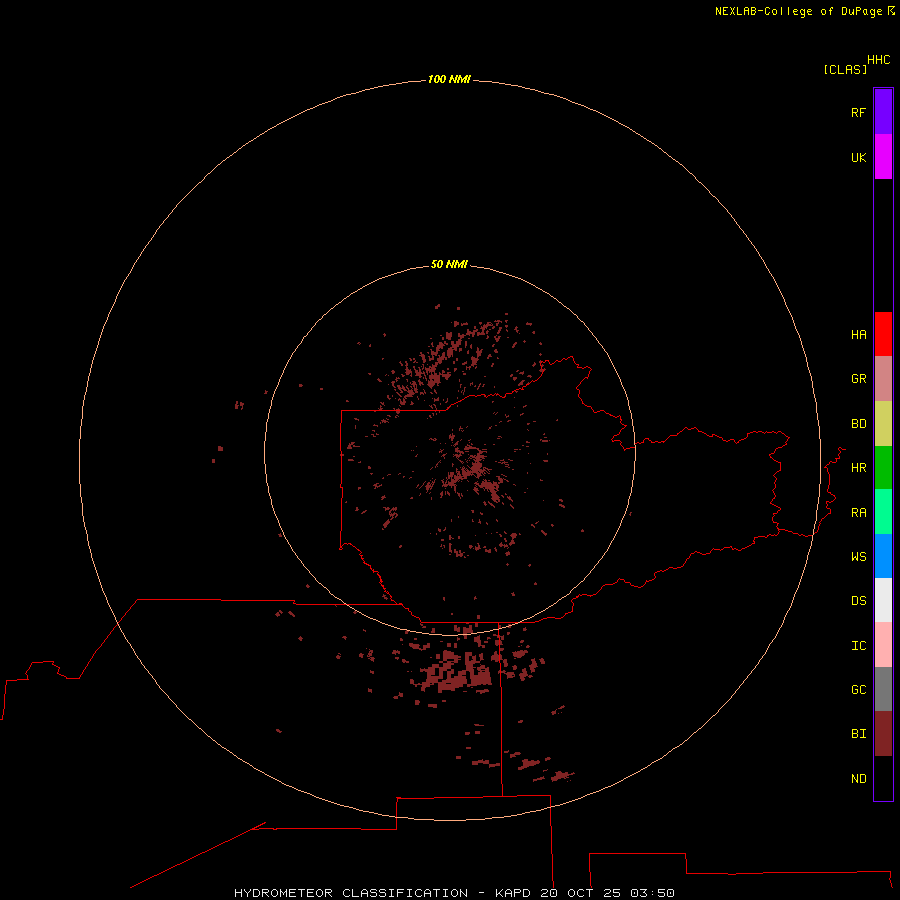The width and height of the screenshot is (900, 900).
Task: Click the BD legend label
Action: pos(858,424)
